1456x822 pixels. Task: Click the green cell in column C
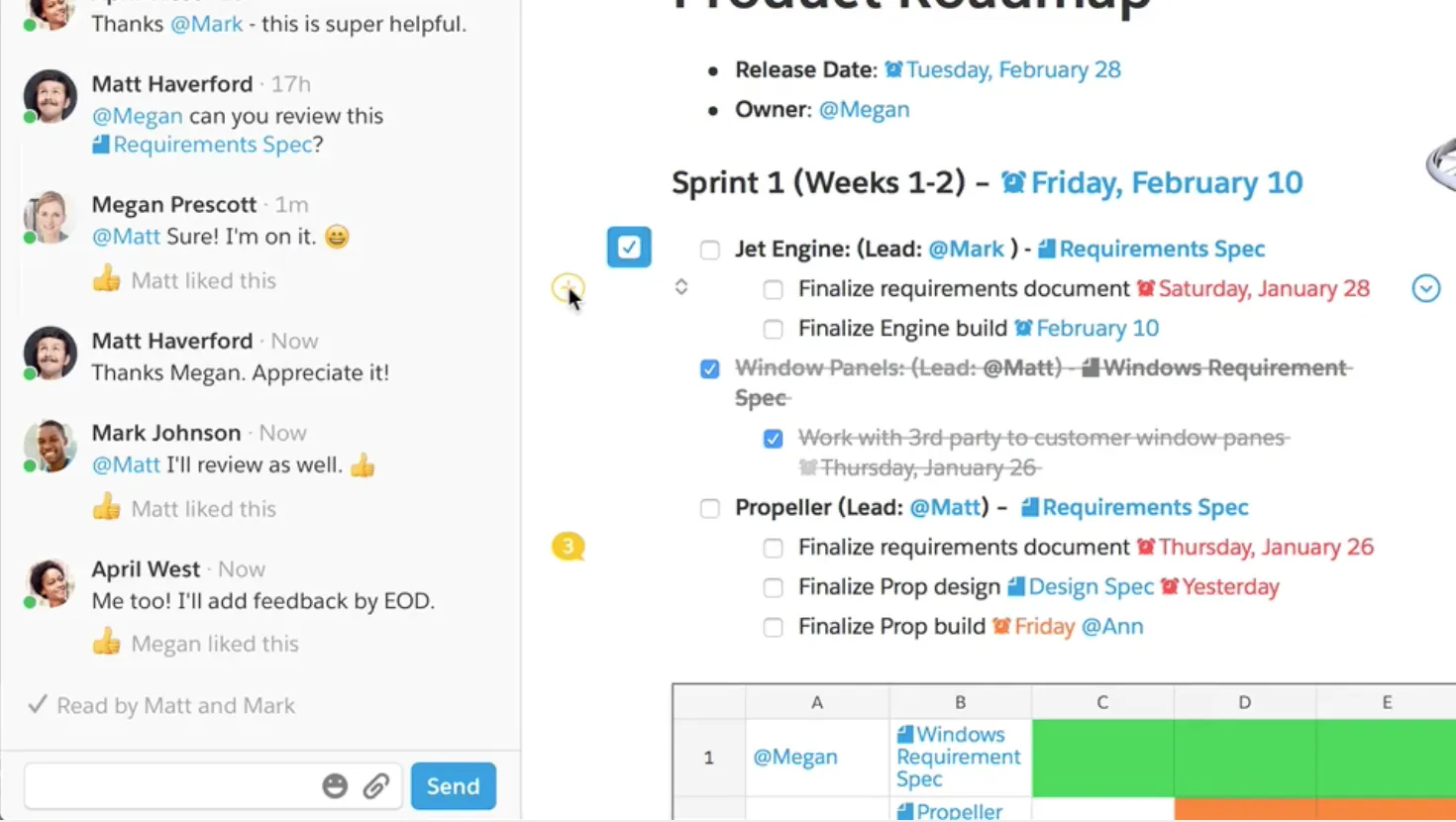(1102, 758)
